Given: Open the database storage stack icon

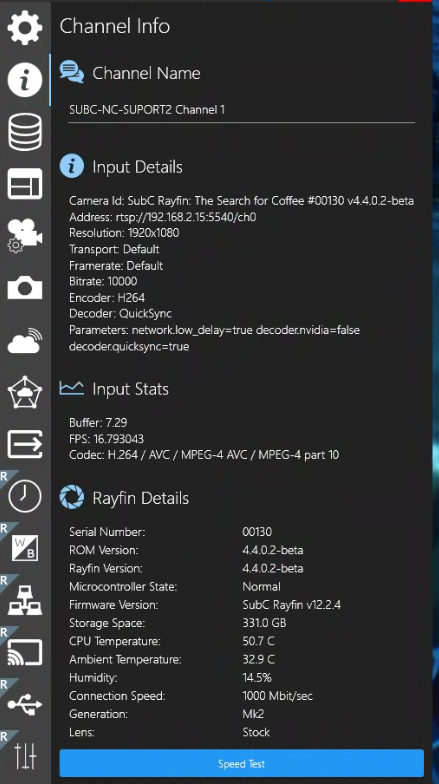Looking at the screenshot, I should coord(24,132).
